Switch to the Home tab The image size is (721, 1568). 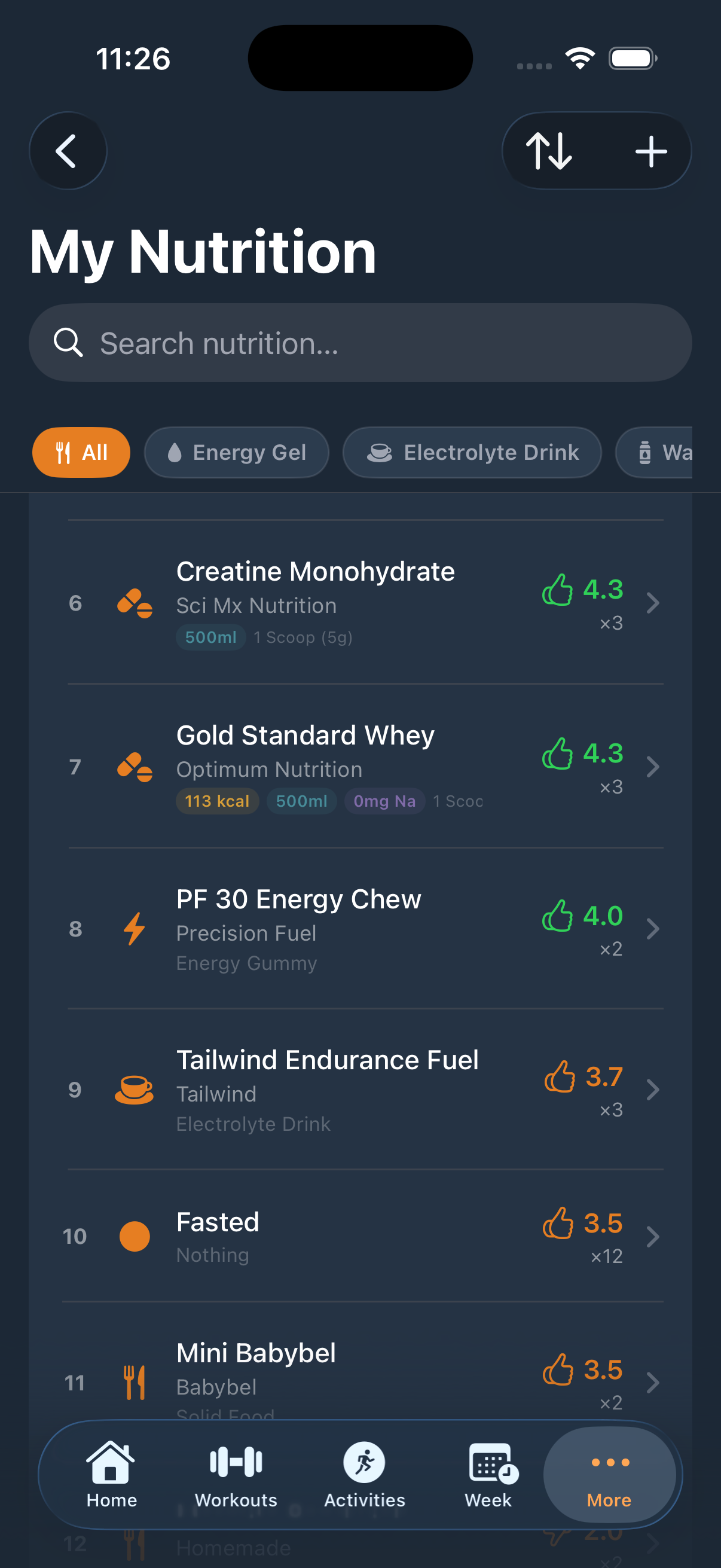pos(111,1474)
